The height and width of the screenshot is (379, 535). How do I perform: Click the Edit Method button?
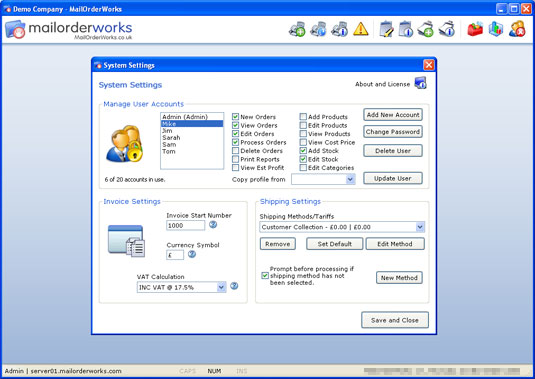pyautogui.click(x=395, y=244)
